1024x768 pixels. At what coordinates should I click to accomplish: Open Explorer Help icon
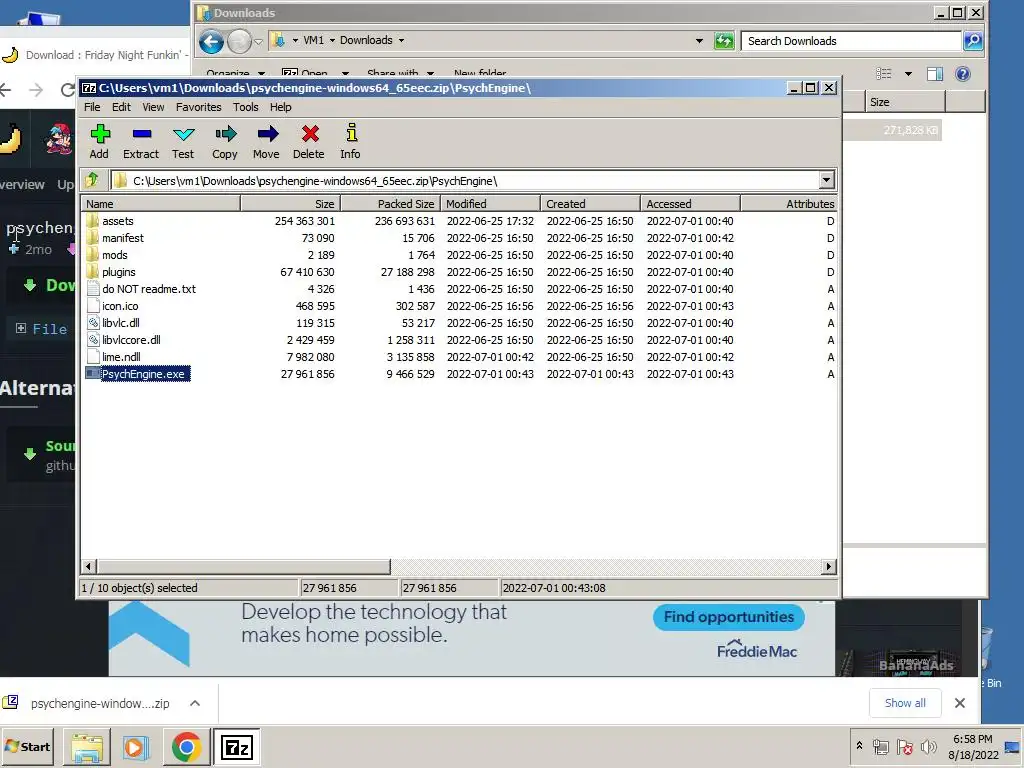click(963, 74)
